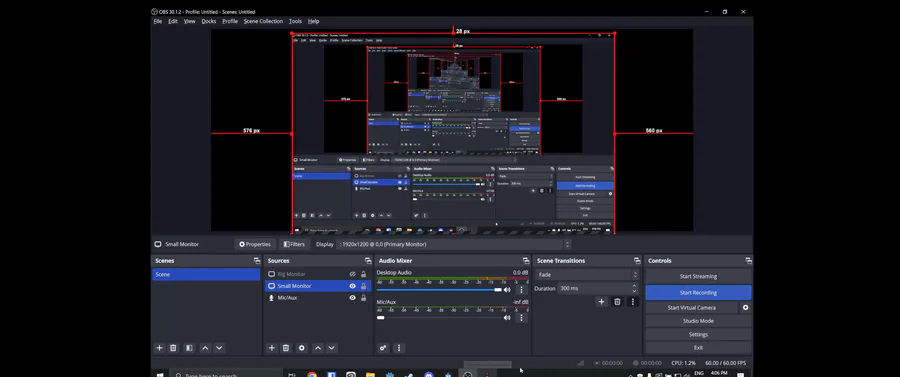Toggle lock on Mic/Aux source
Viewport: 900px width, 377px height.
click(x=363, y=298)
